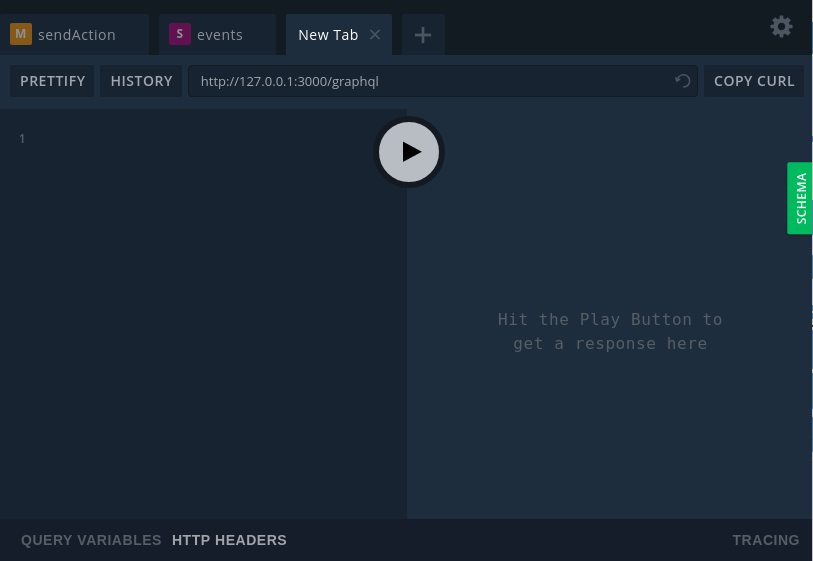Expand the HTTP HEADERS section

[x=229, y=540]
